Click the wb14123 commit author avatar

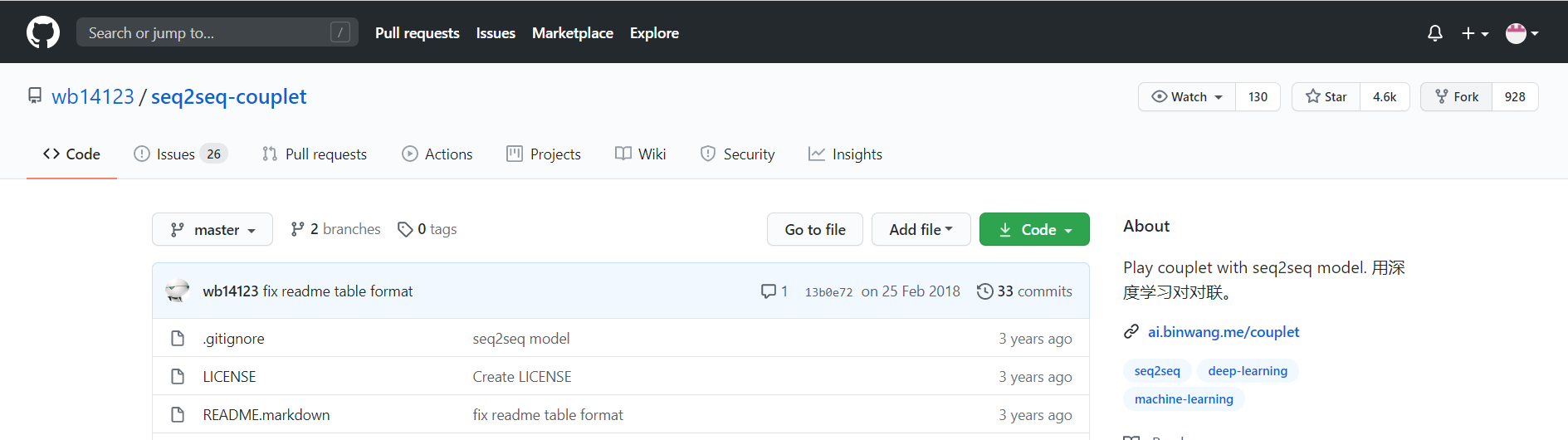177,291
